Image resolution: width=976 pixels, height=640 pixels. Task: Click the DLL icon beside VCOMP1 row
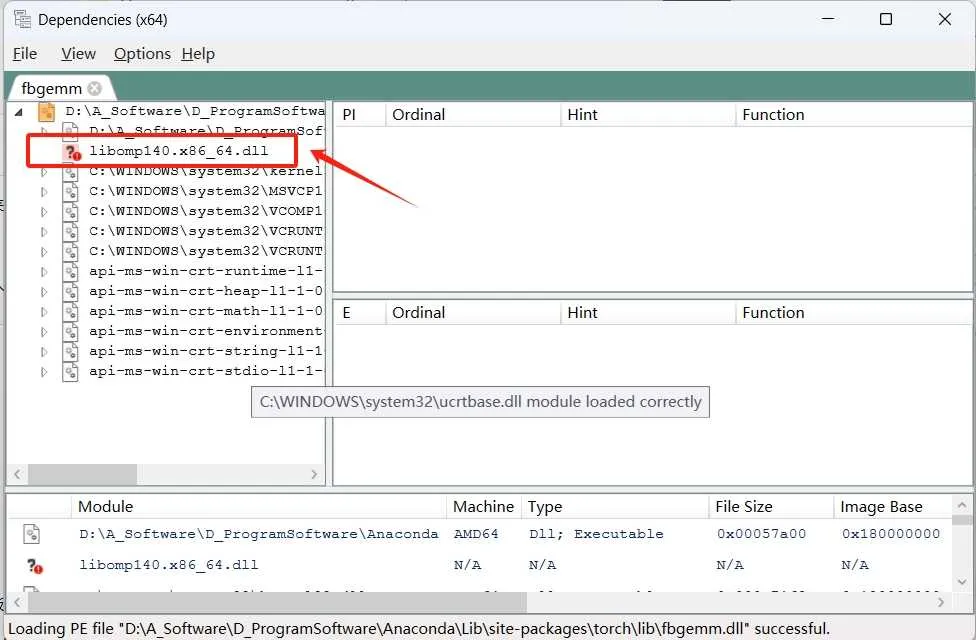pos(70,211)
